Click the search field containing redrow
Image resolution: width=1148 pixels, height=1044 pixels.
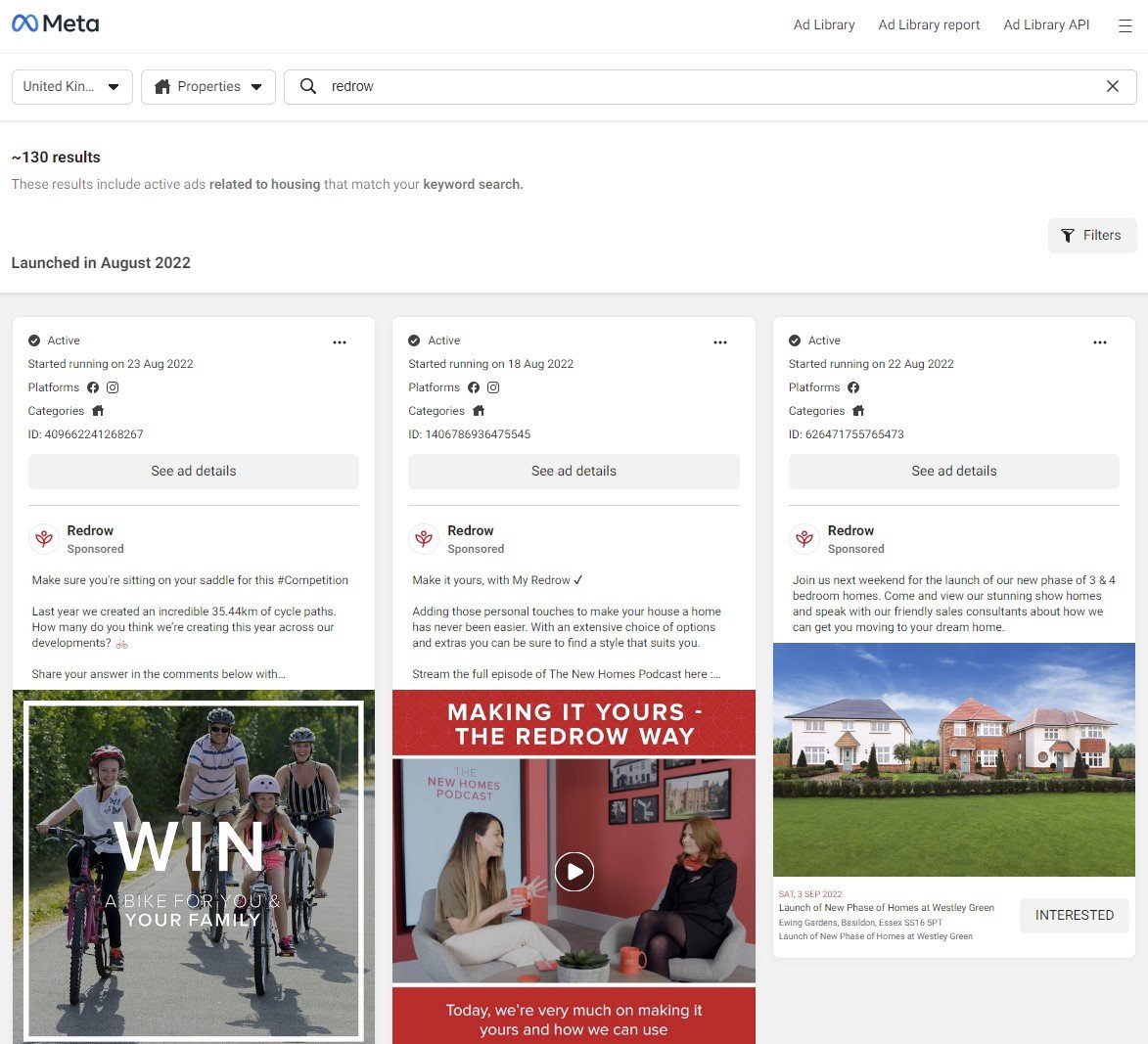point(711,86)
